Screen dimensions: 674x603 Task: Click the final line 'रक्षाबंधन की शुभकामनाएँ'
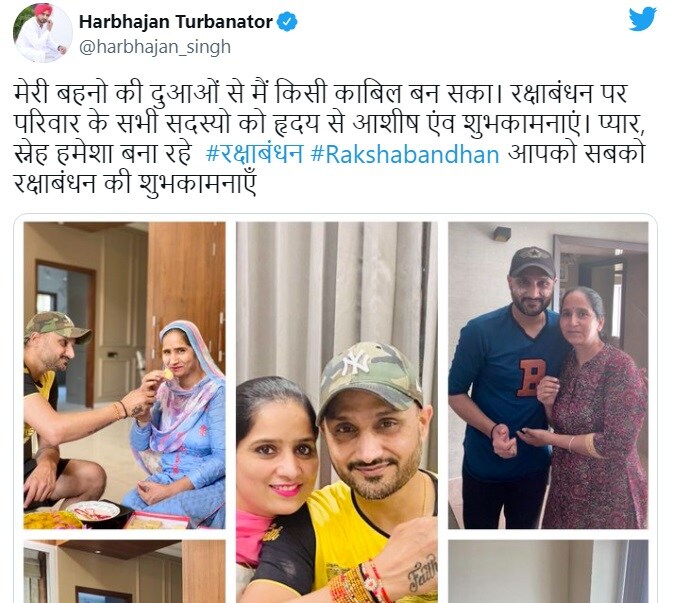click(135, 184)
